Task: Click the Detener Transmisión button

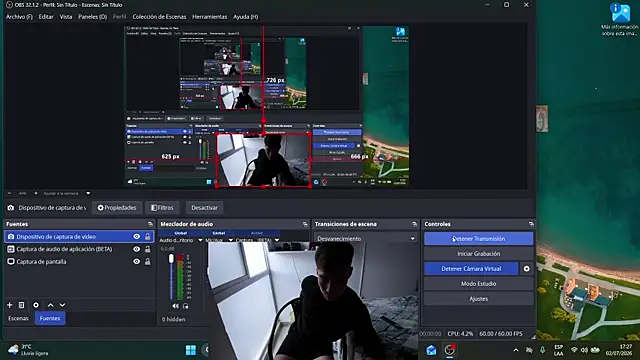Action: (x=478, y=239)
